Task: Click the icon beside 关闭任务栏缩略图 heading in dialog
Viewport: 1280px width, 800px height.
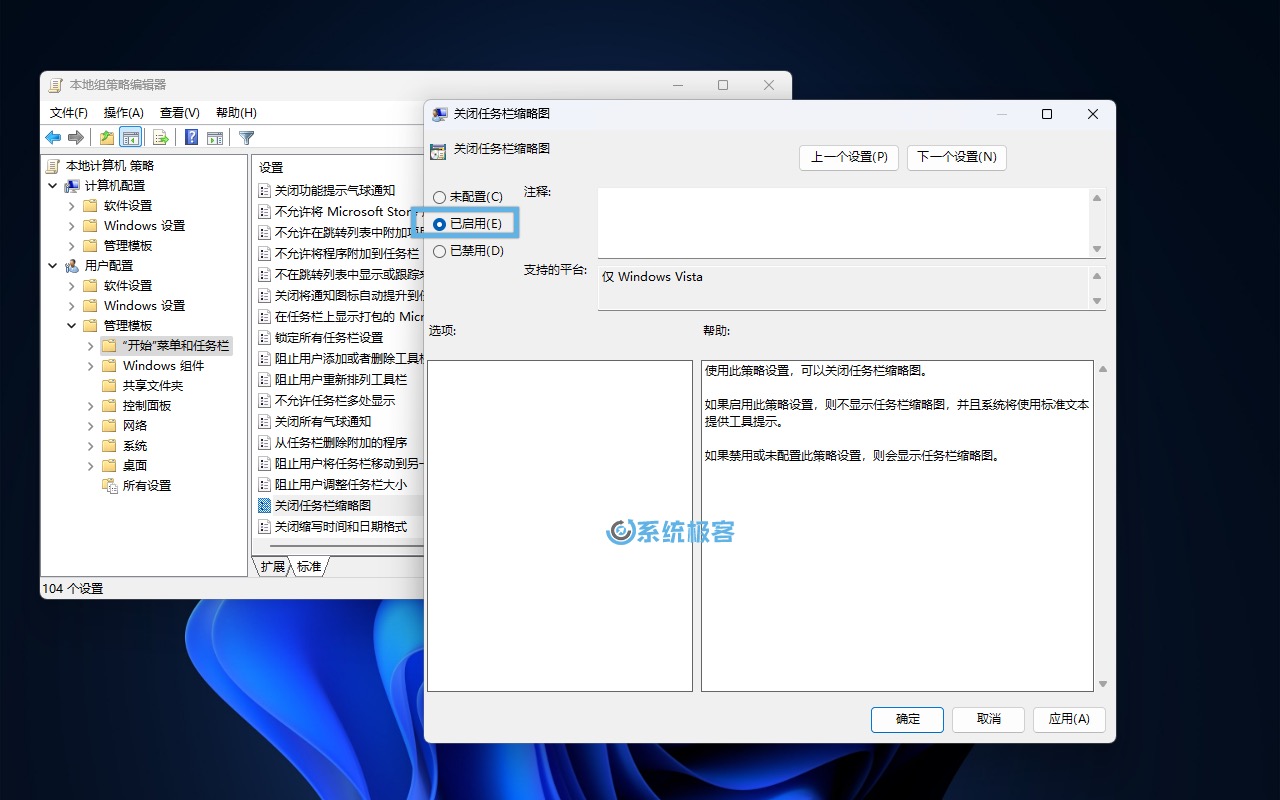Action: (437, 152)
